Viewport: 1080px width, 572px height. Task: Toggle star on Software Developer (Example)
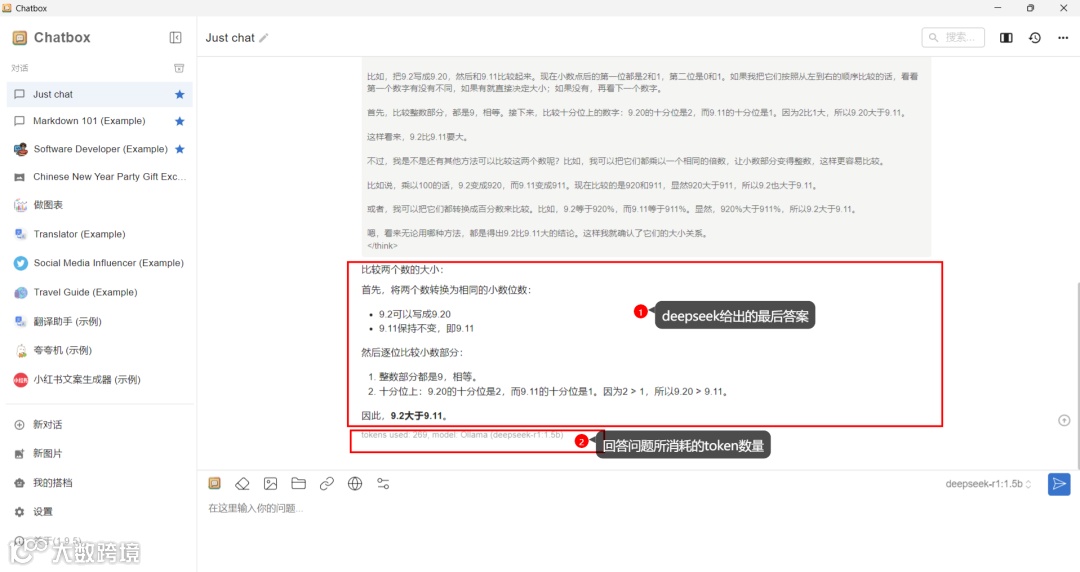180,149
